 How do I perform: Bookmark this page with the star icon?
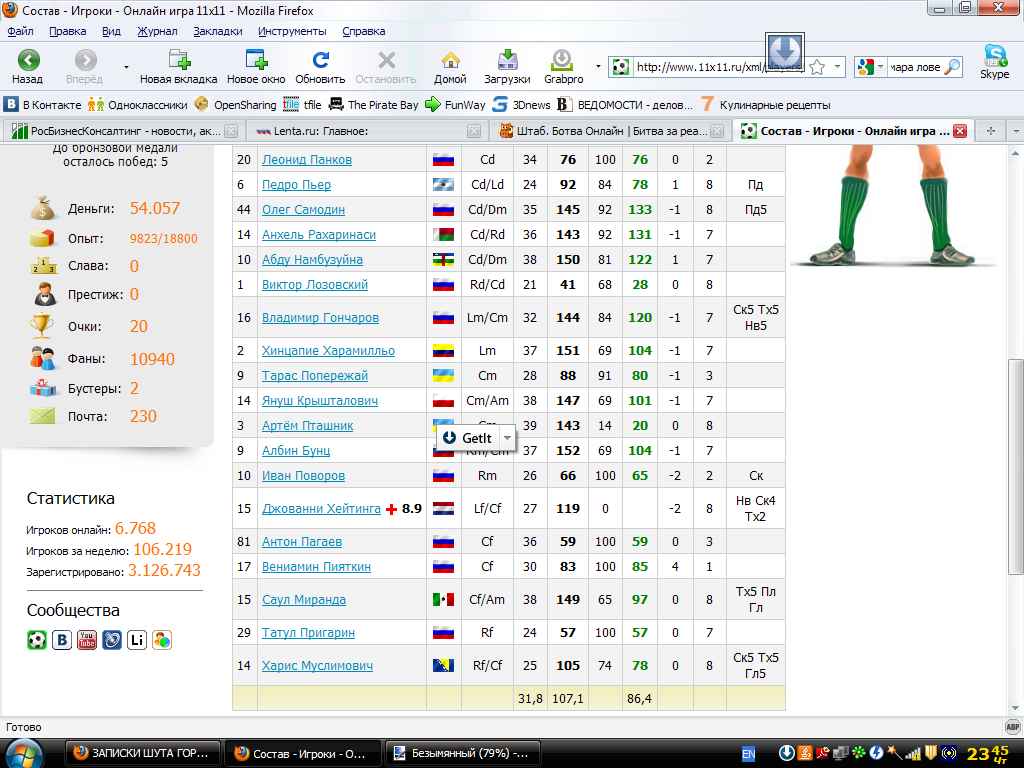coord(816,68)
